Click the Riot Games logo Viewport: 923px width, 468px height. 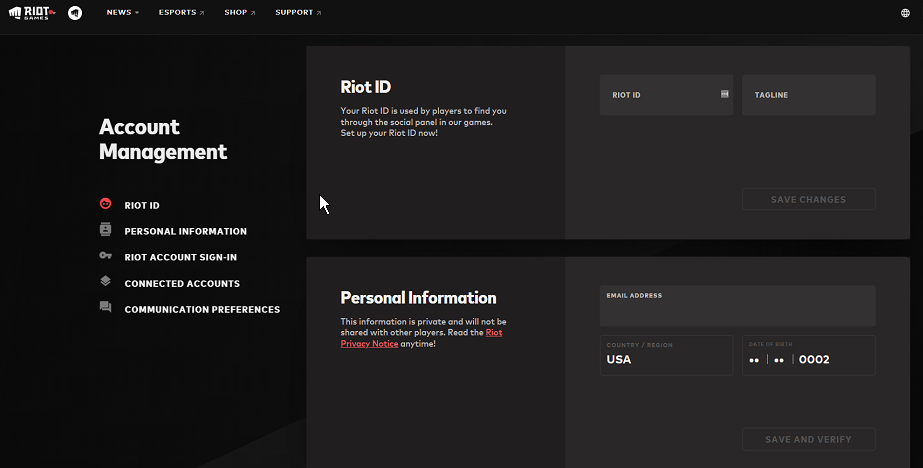click(32, 12)
